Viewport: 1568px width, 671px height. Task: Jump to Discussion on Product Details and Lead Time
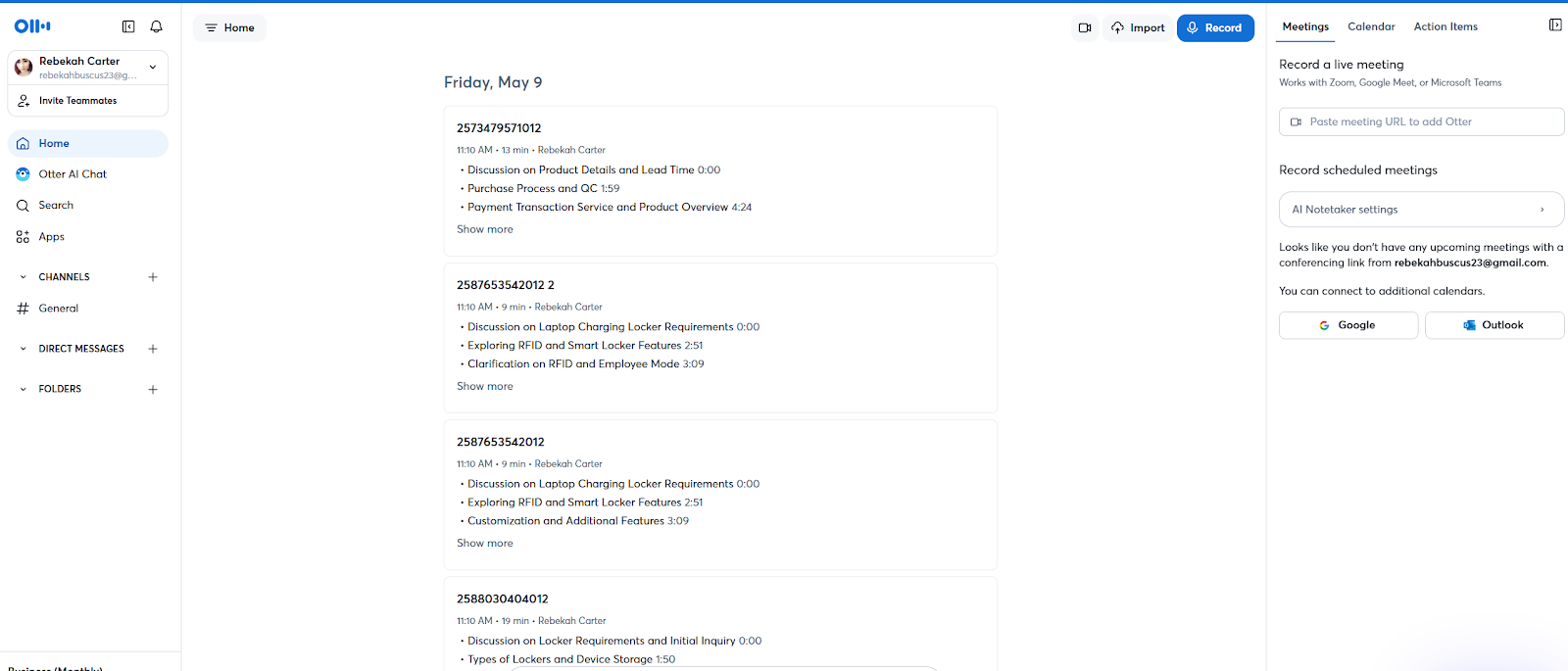pos(594,169)
